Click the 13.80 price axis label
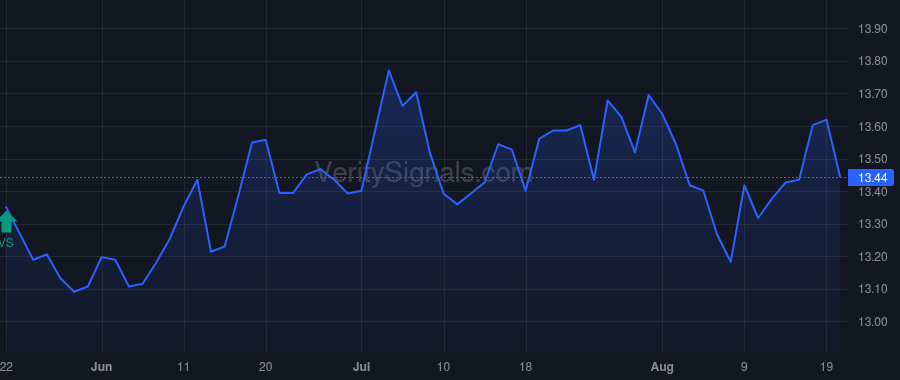Image resolution: width=900 pixels, height=380 pixels. [872, 61]
